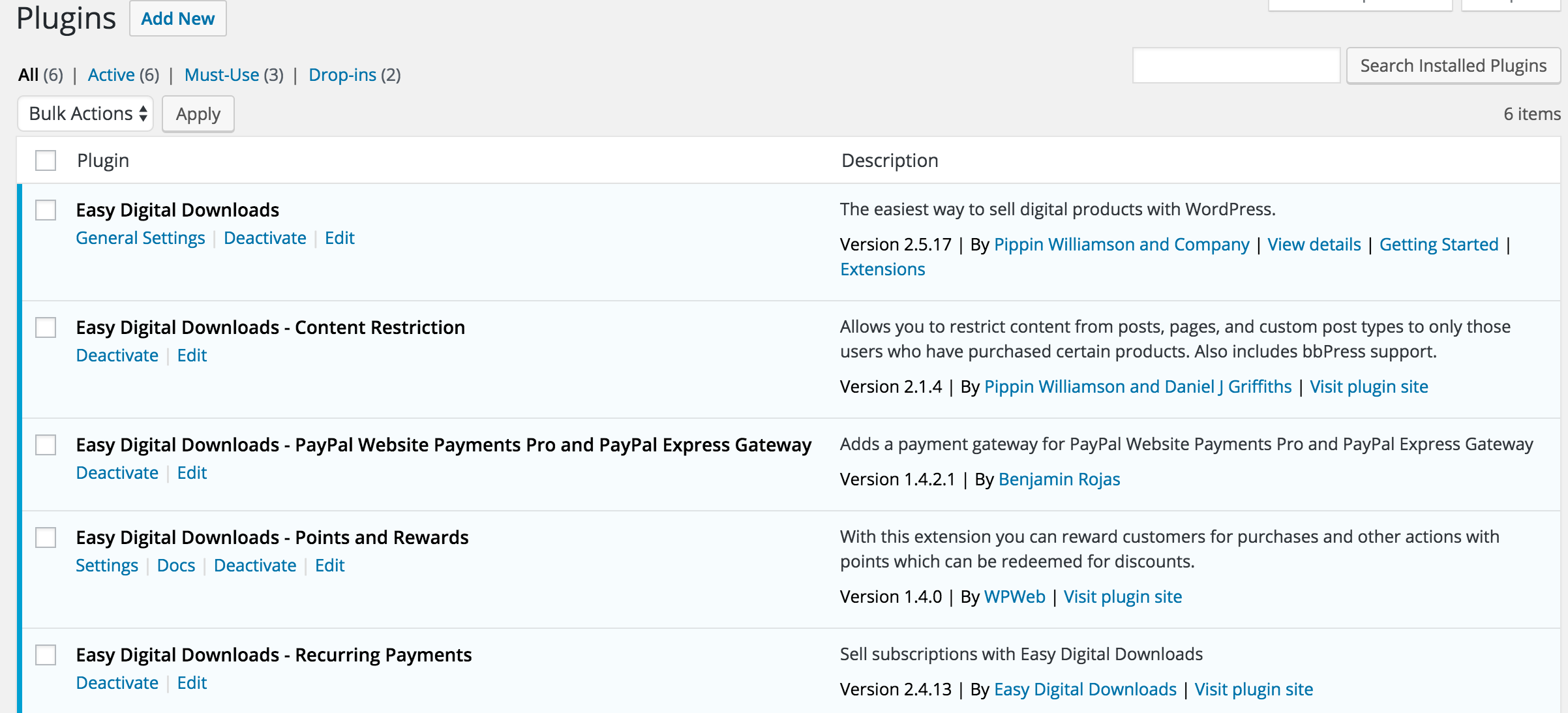The height and width of the screenshot is (713, 1568).
Task: Check the Points and Rewards plugin checkbox
Action: click(46, 538)
